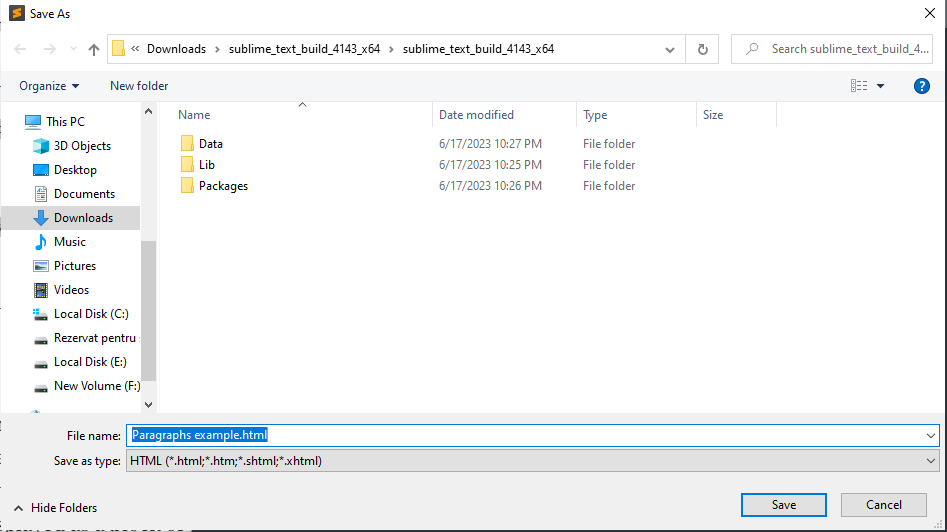Open Desktop in the sidebar
The image size is (947, 532).
(75, 170)
